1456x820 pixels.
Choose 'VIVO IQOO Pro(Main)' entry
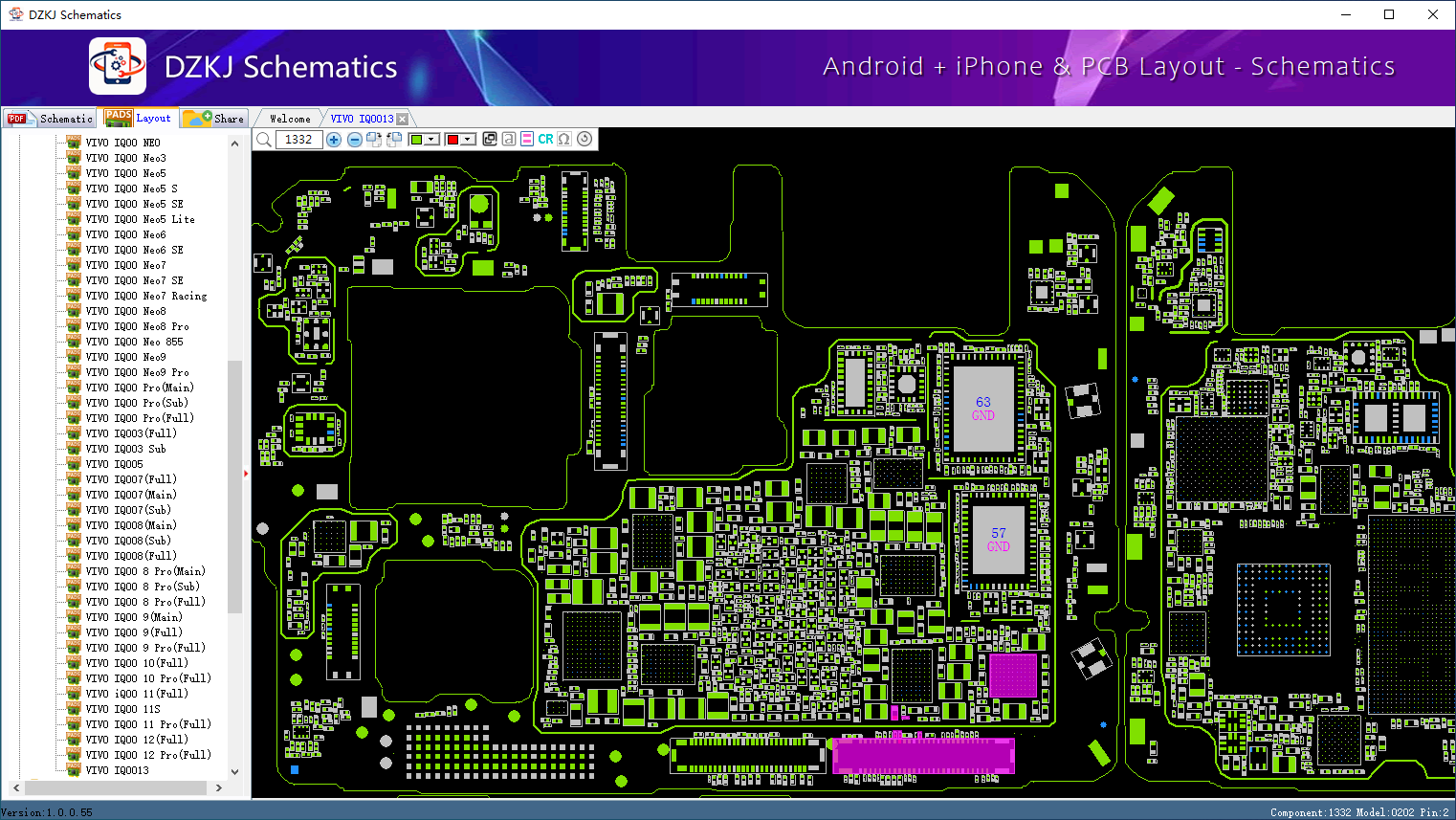(140, 388)
